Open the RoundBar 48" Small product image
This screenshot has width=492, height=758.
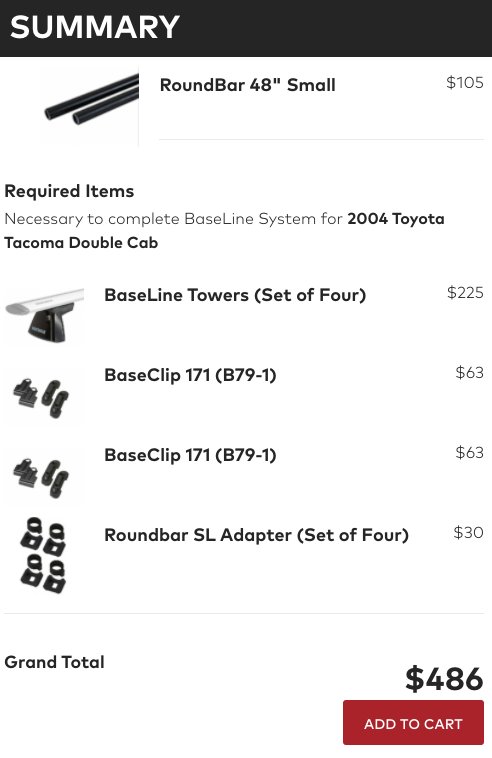point(90,106)
